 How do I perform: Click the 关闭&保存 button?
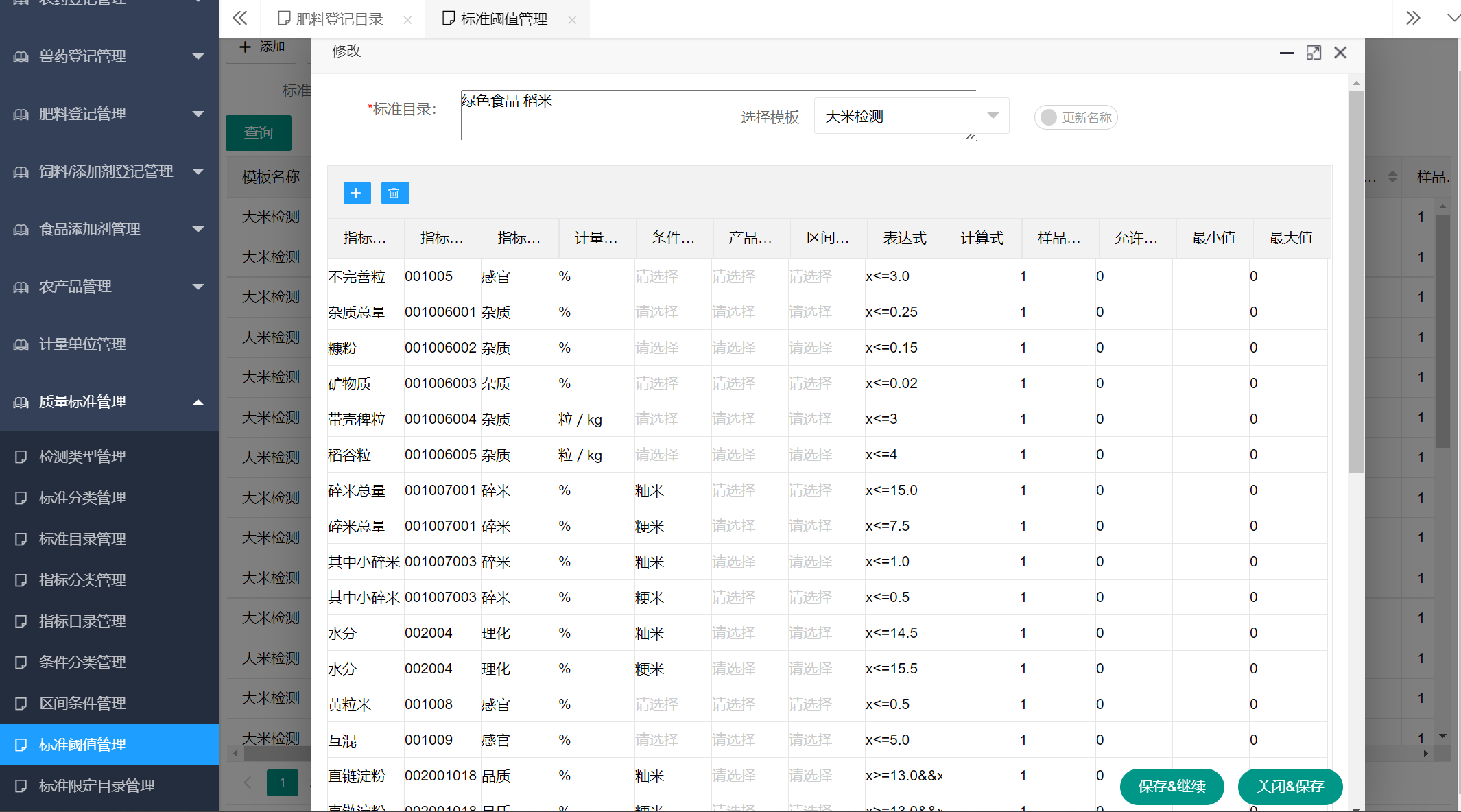pyautogui.click(x=1290, y=787)
